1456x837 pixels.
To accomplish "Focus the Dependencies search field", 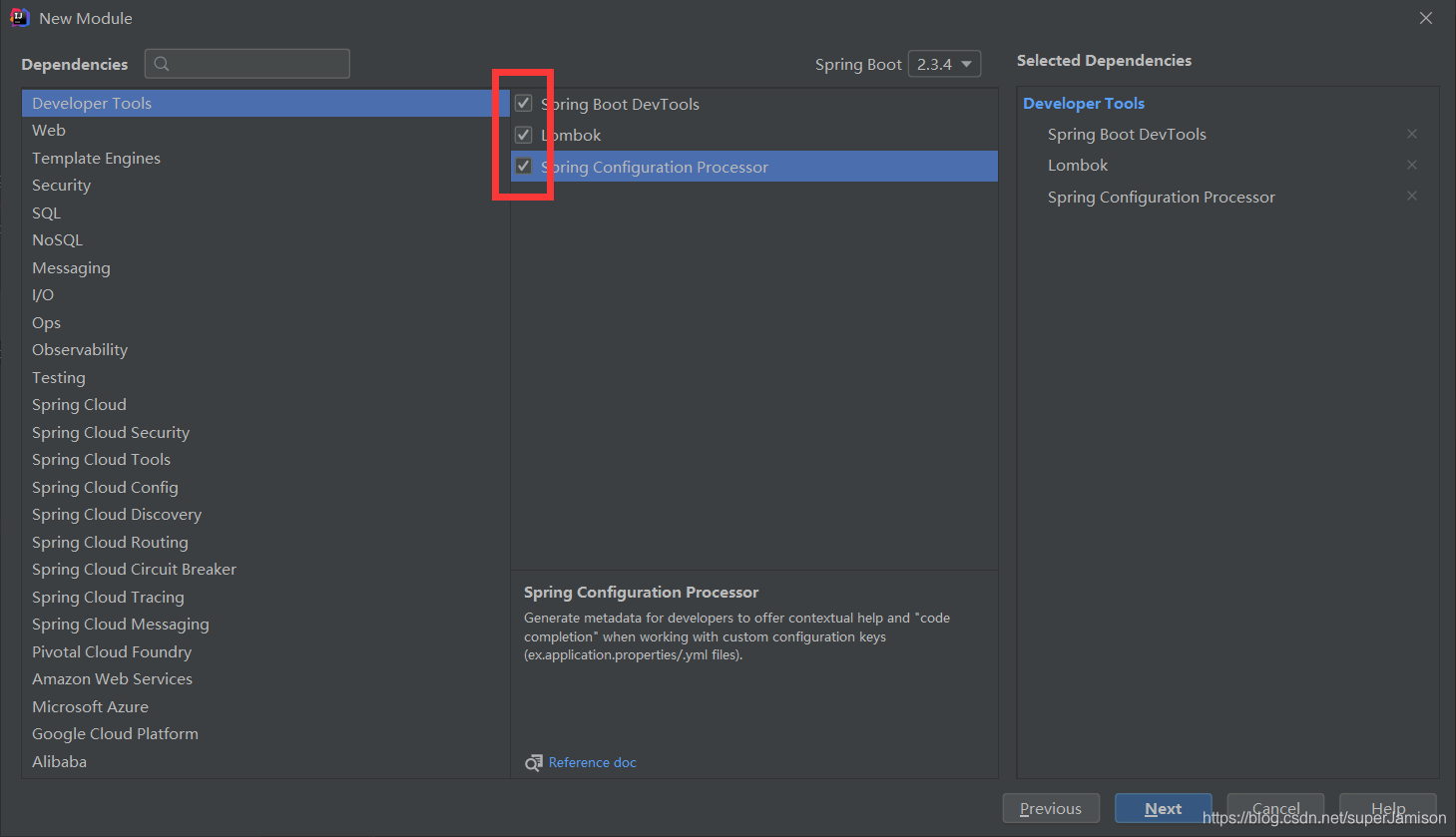I will (247, 64).
